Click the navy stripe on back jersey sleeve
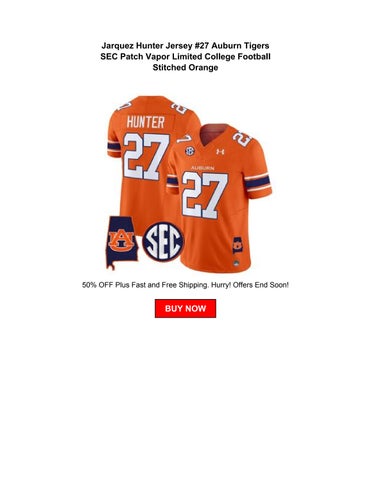The width and height of the screenshot is (371, 480). point(114,146)
